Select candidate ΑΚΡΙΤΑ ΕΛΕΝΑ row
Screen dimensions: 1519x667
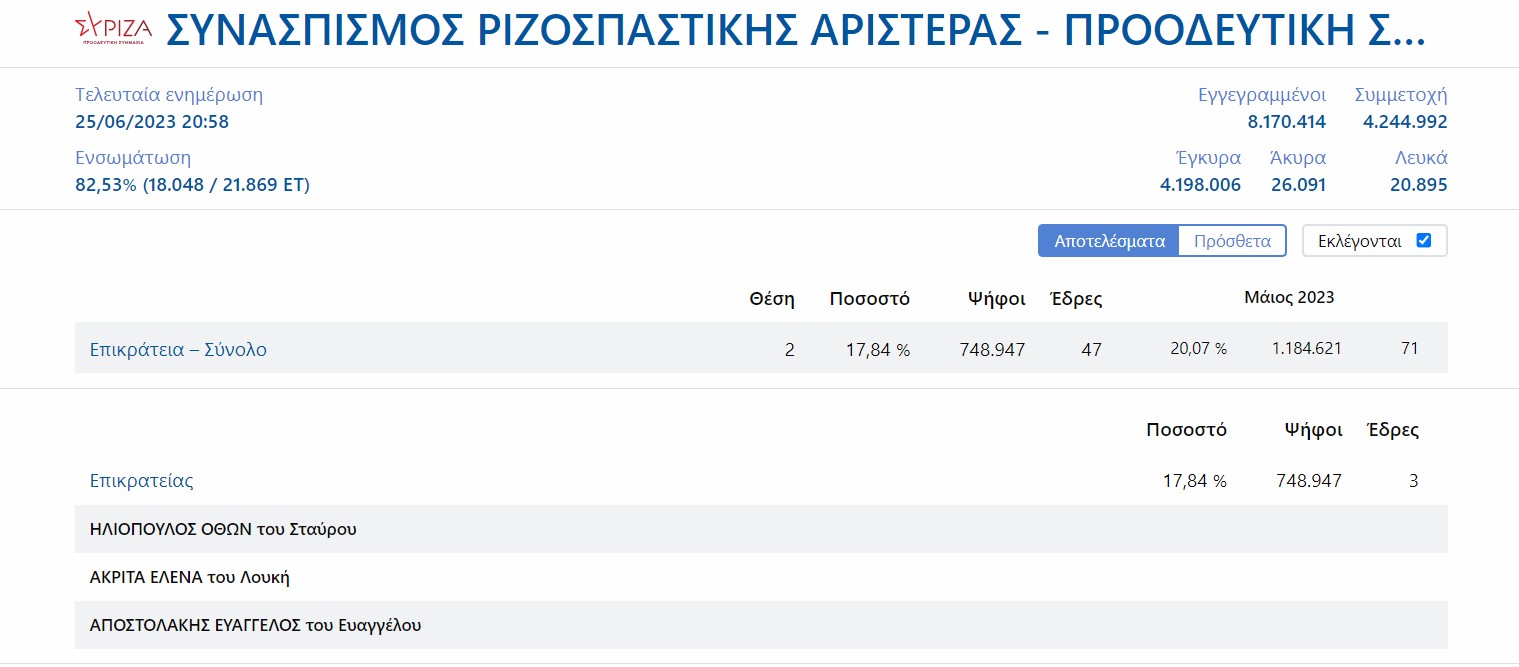point(190,577)
